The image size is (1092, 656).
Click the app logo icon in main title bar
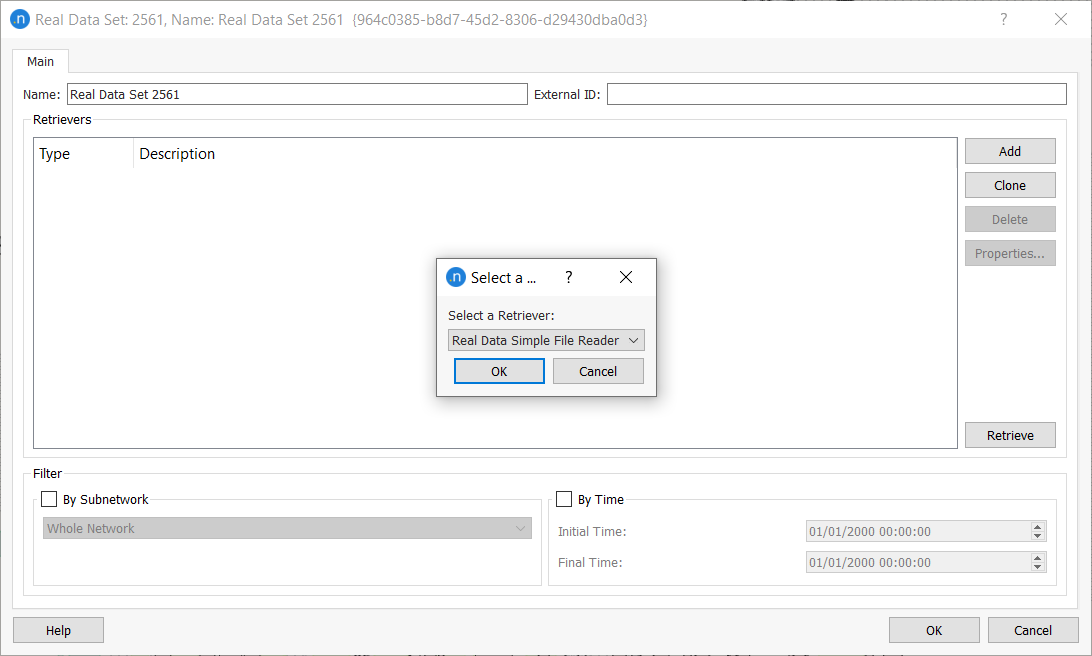[19, 19]
